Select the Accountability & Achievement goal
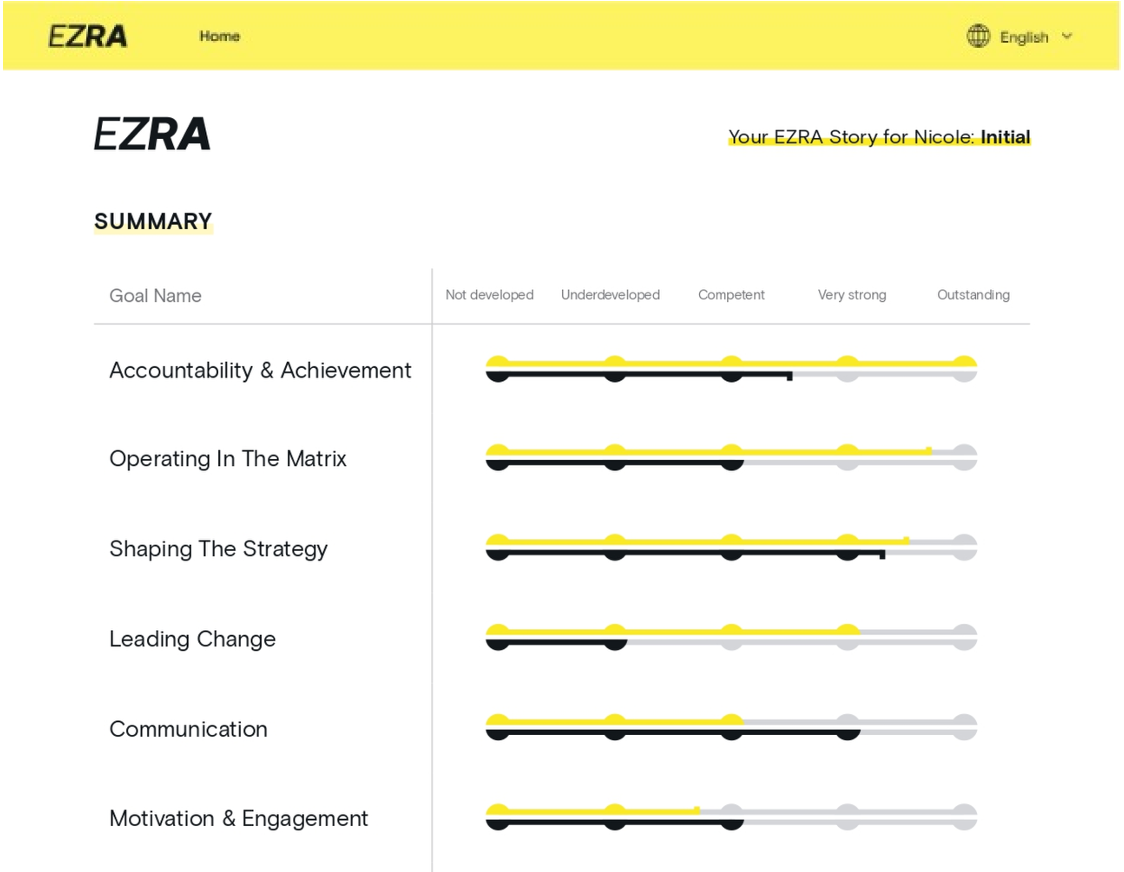 click(x=260, y=370)
